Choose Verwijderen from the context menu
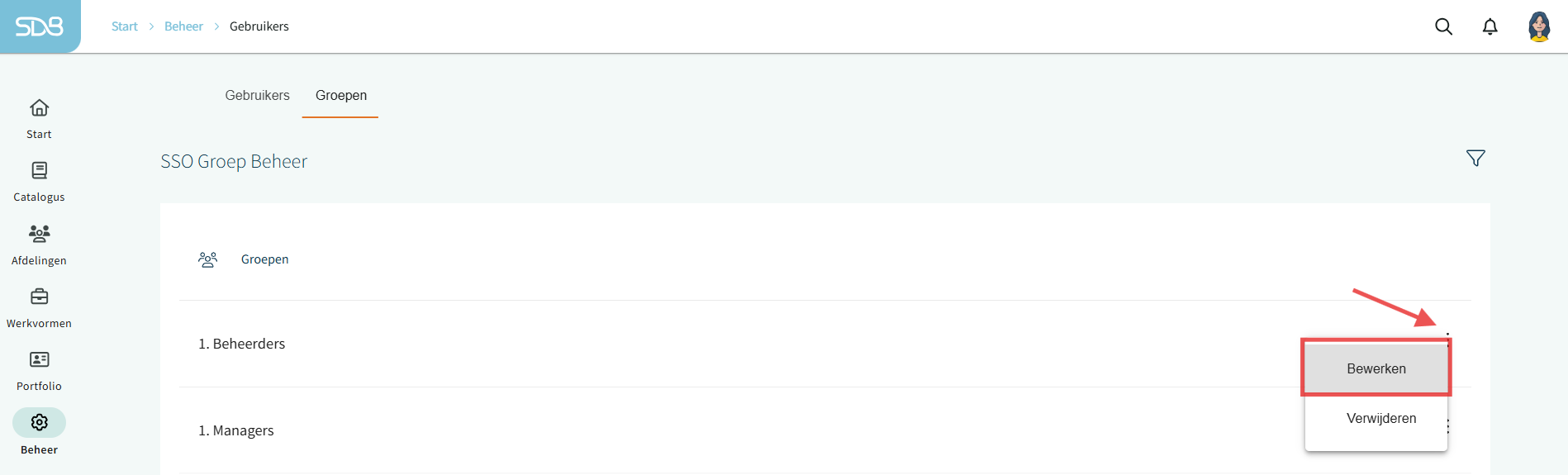Image resolution: width=1568 pixels, height=475 pixels. (x=1380, y=418)
